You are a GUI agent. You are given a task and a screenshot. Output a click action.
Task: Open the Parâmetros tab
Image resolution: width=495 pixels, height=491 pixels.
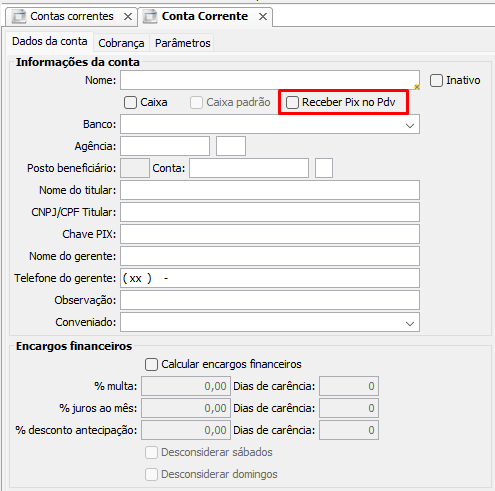pos(183,43)
